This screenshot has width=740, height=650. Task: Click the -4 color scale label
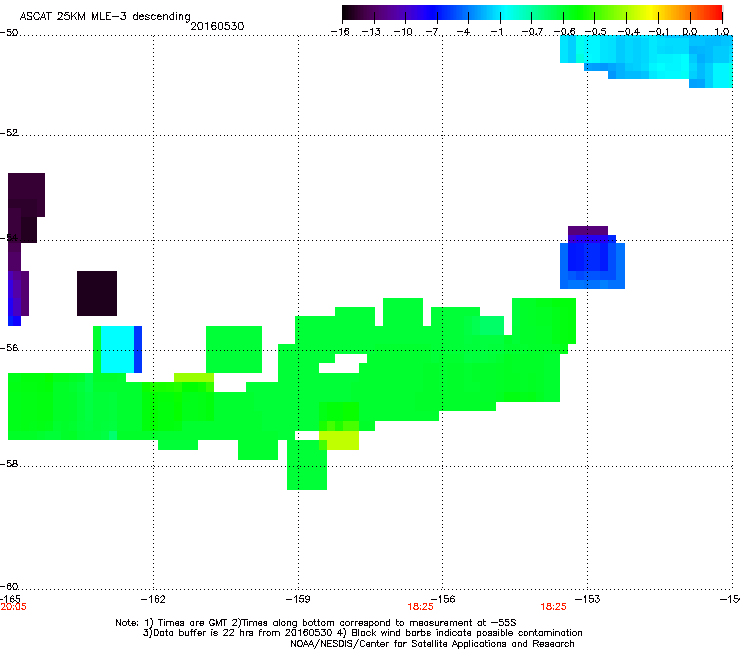tap(463, 32)
